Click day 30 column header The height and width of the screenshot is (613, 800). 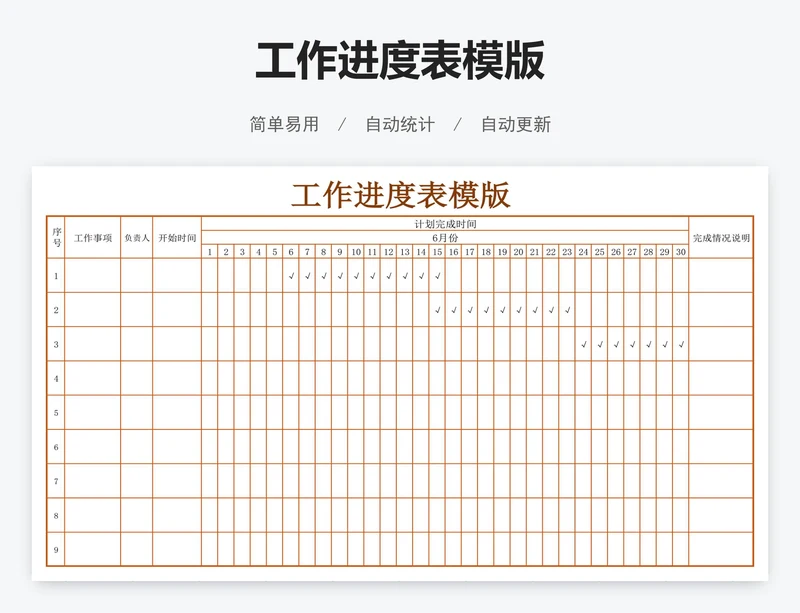(x=681, y=252)
